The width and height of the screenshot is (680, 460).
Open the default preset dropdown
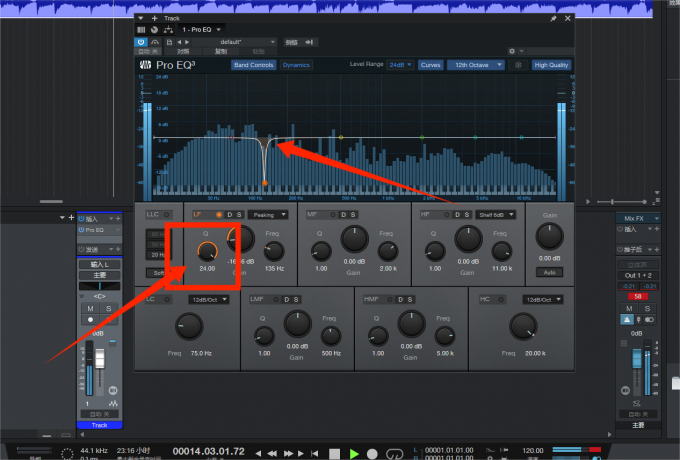pyautogui.click(x=234, y=42)
